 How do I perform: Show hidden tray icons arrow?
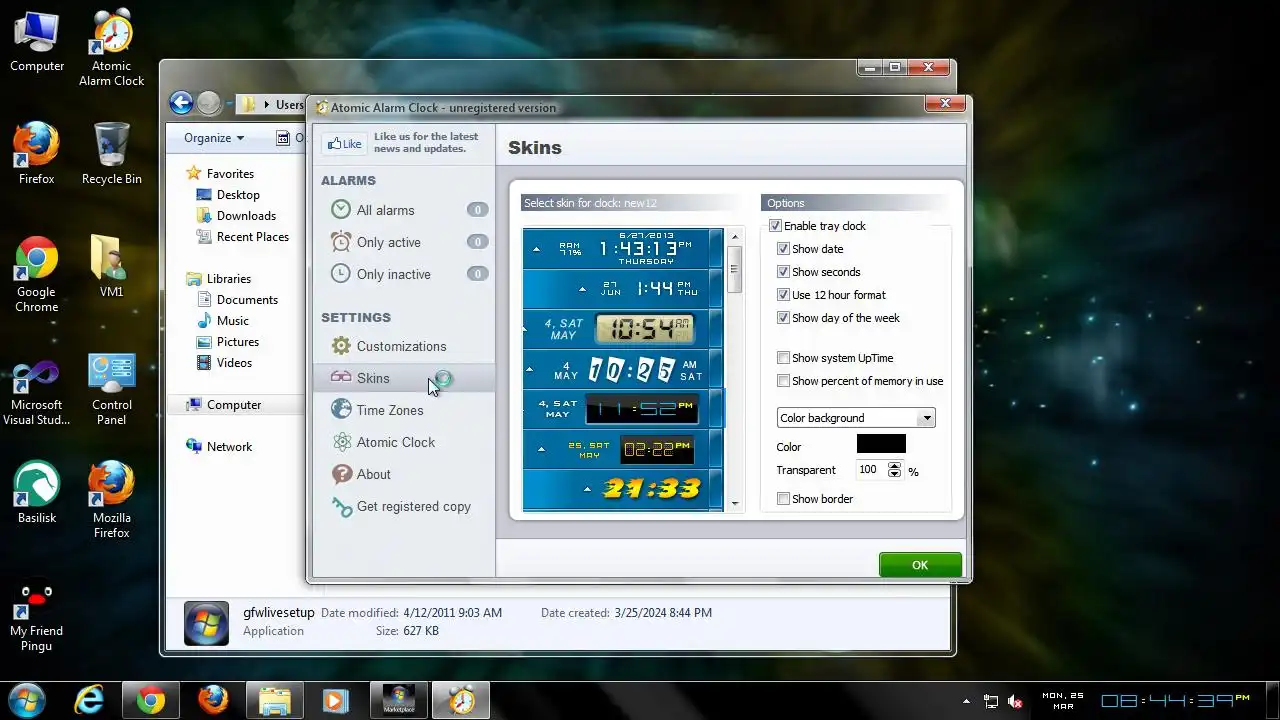click(x=966, y=701)
